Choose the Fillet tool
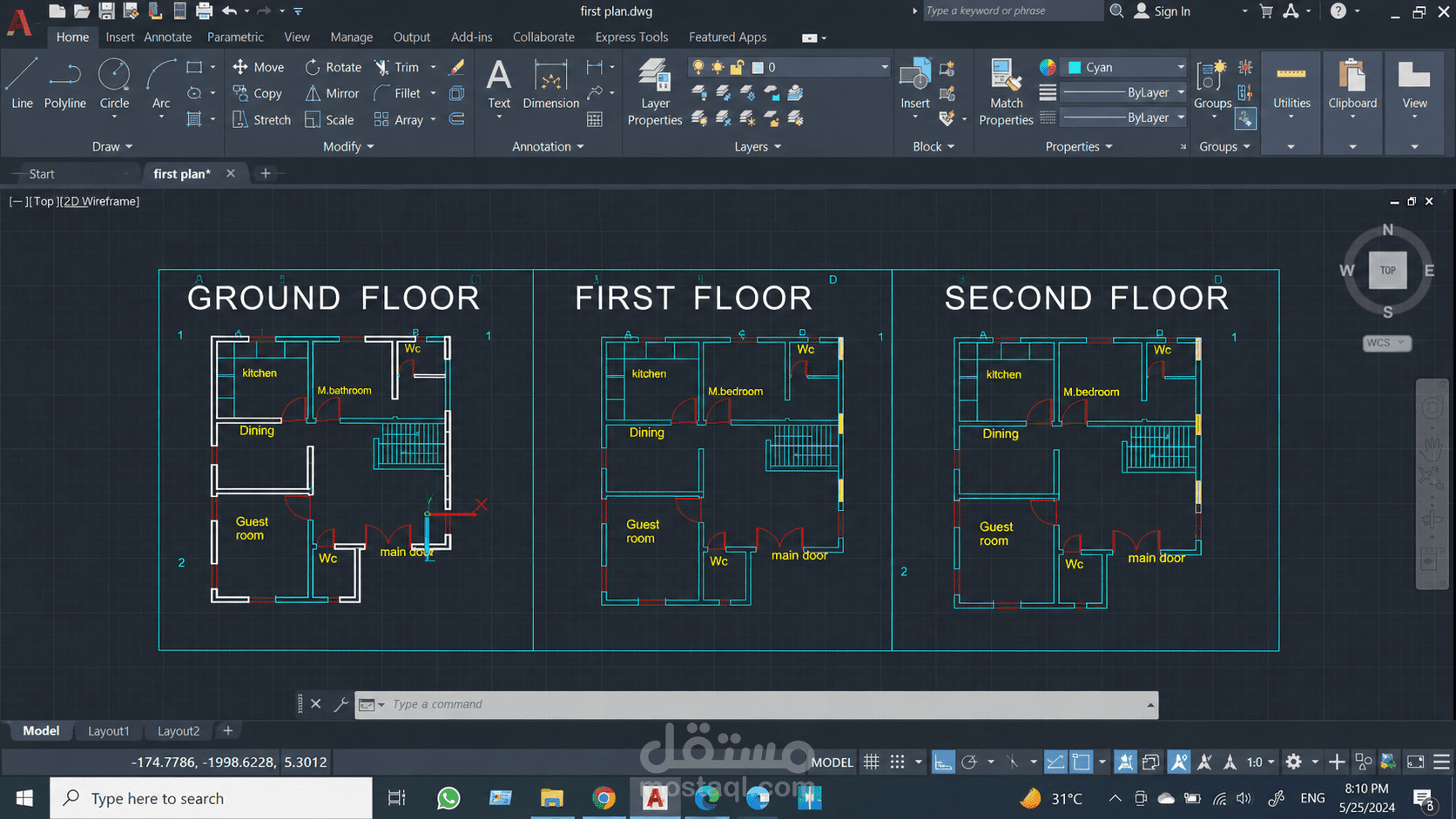The image size is (1456, 819). pyautogui.click(x=397, y=93)
